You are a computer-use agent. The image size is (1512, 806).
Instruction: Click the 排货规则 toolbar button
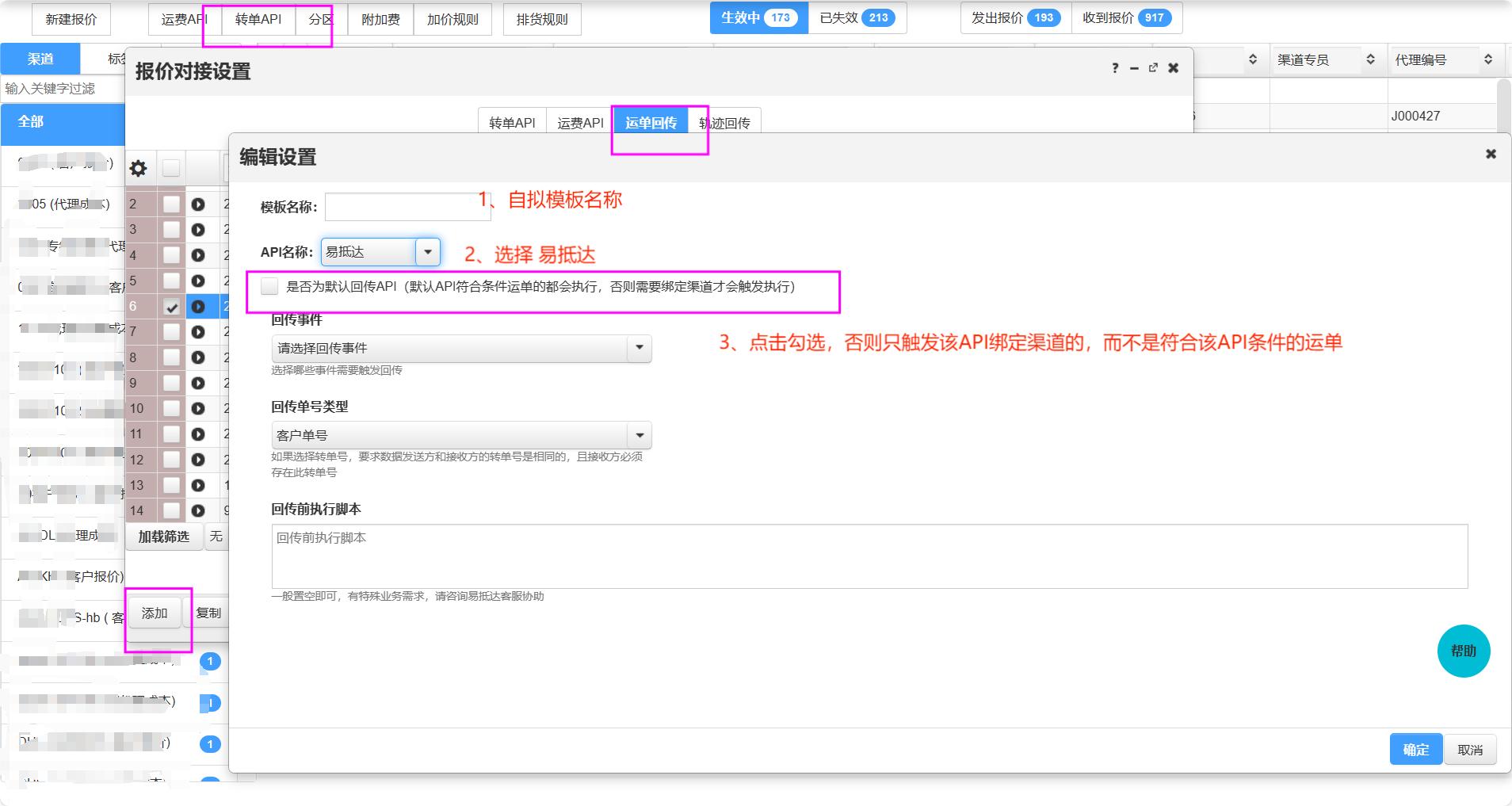pyautogui.click(x=542, y=20)
